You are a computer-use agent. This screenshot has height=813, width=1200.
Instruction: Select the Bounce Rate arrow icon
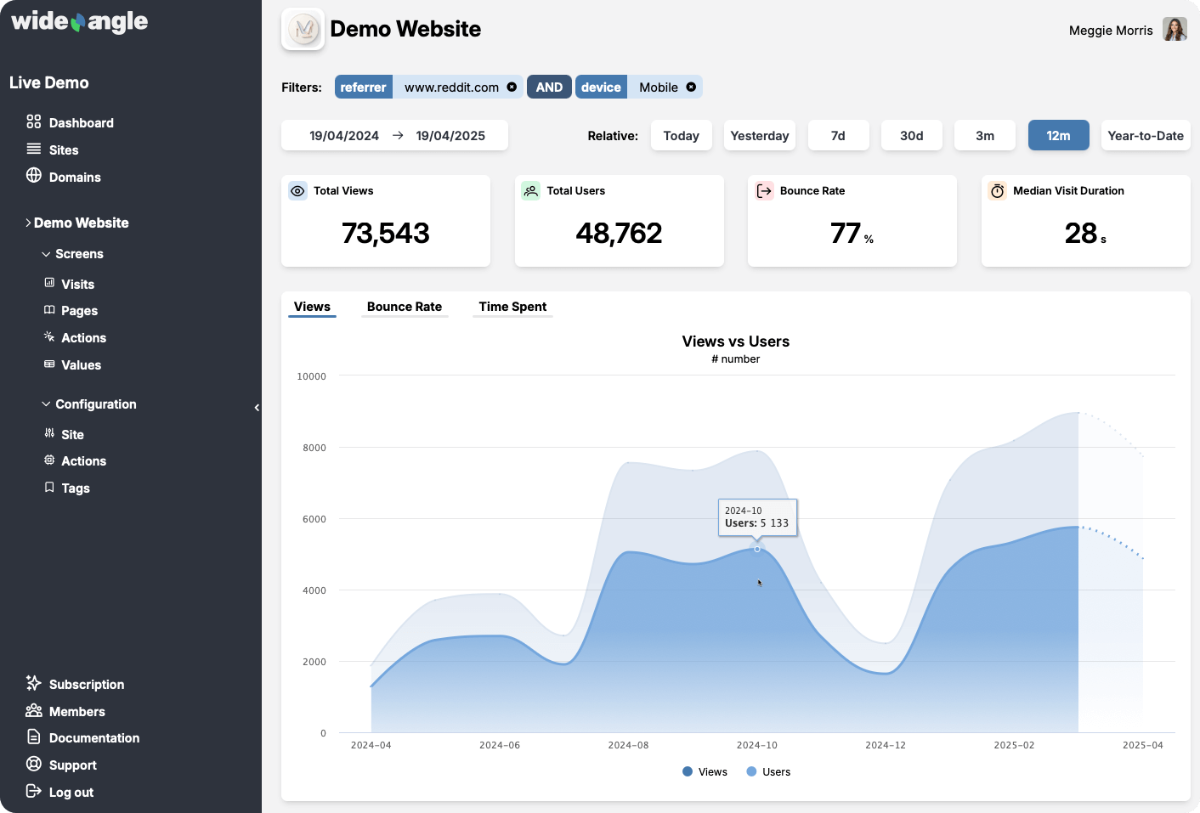764,190
